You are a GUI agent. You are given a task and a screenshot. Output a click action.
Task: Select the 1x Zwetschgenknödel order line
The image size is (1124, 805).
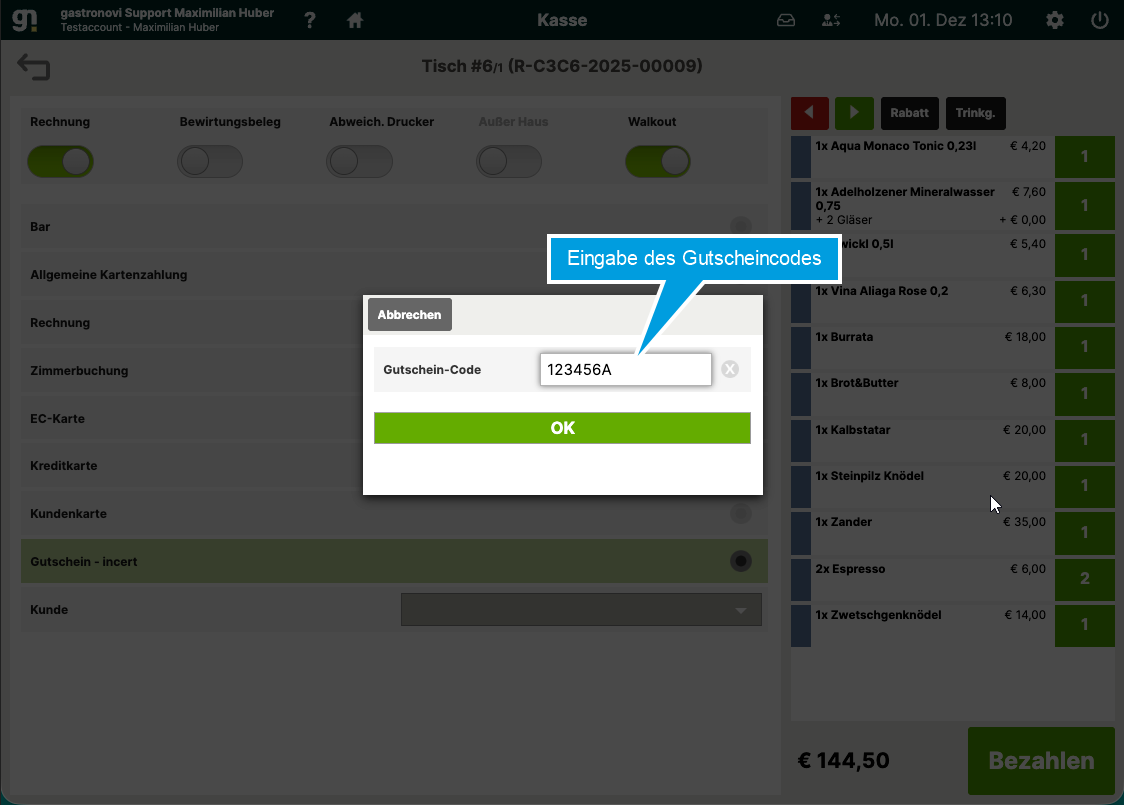(x=923, y=625)
